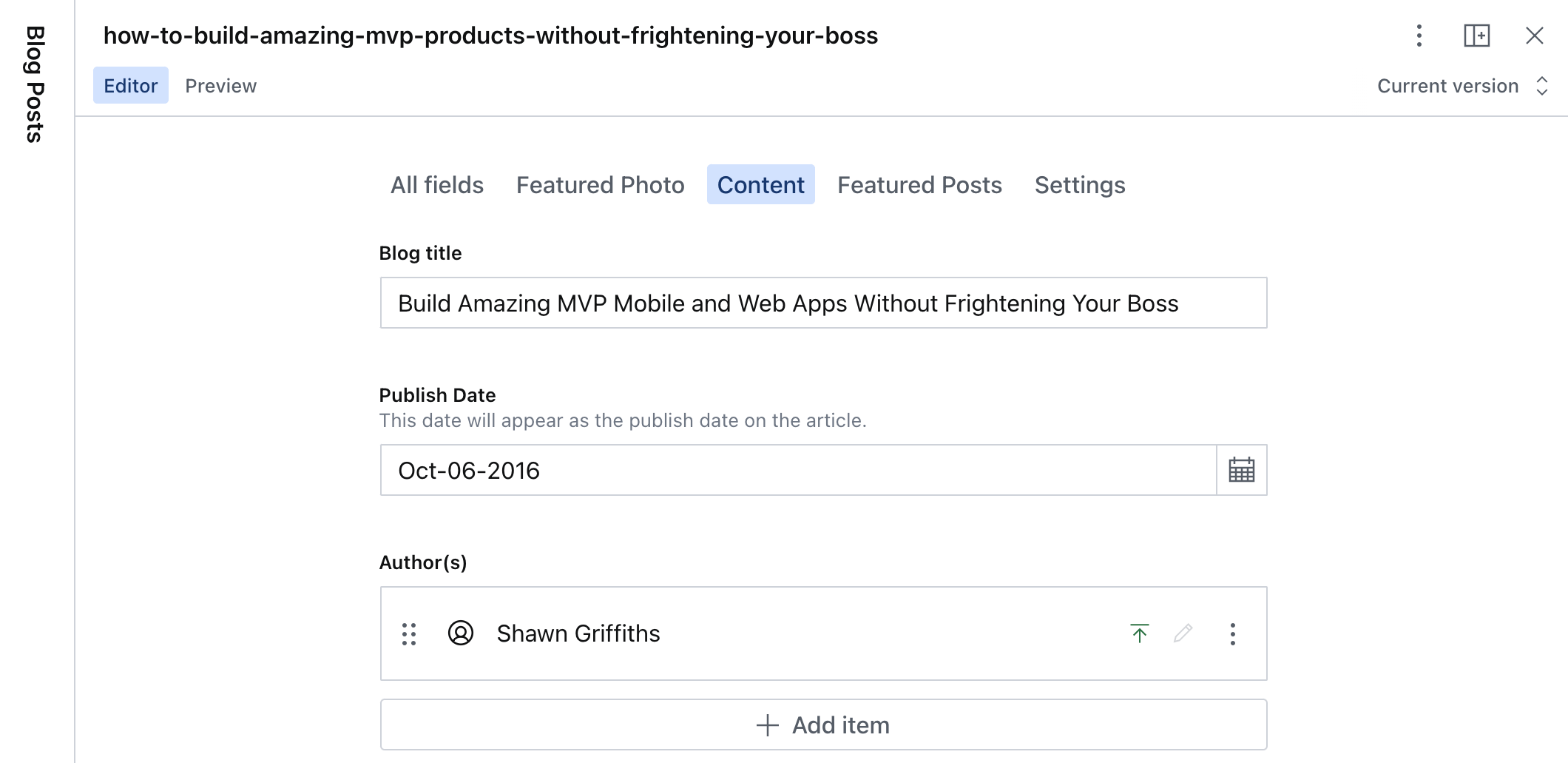Image resolution: width=1568 pixels, height=763 pixels.
Task: Show the Featured Posts tab
Action: 919,185
